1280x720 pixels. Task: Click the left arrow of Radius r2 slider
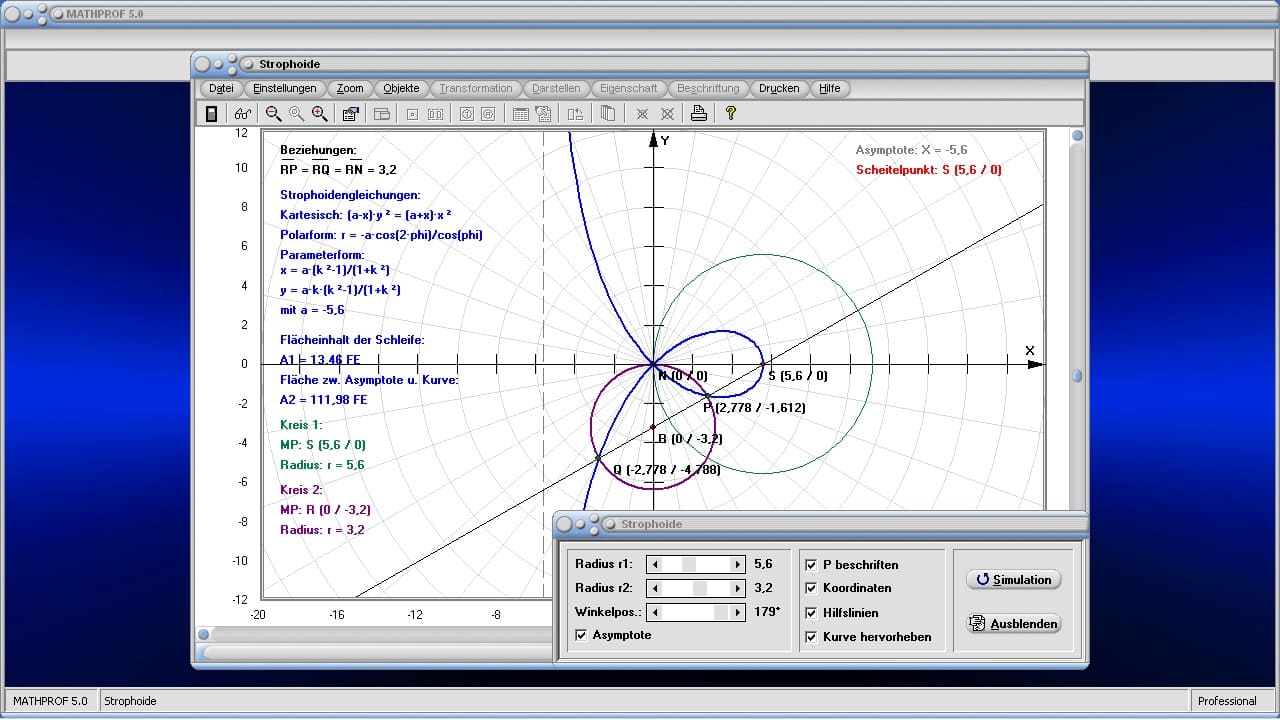point(654,589)
